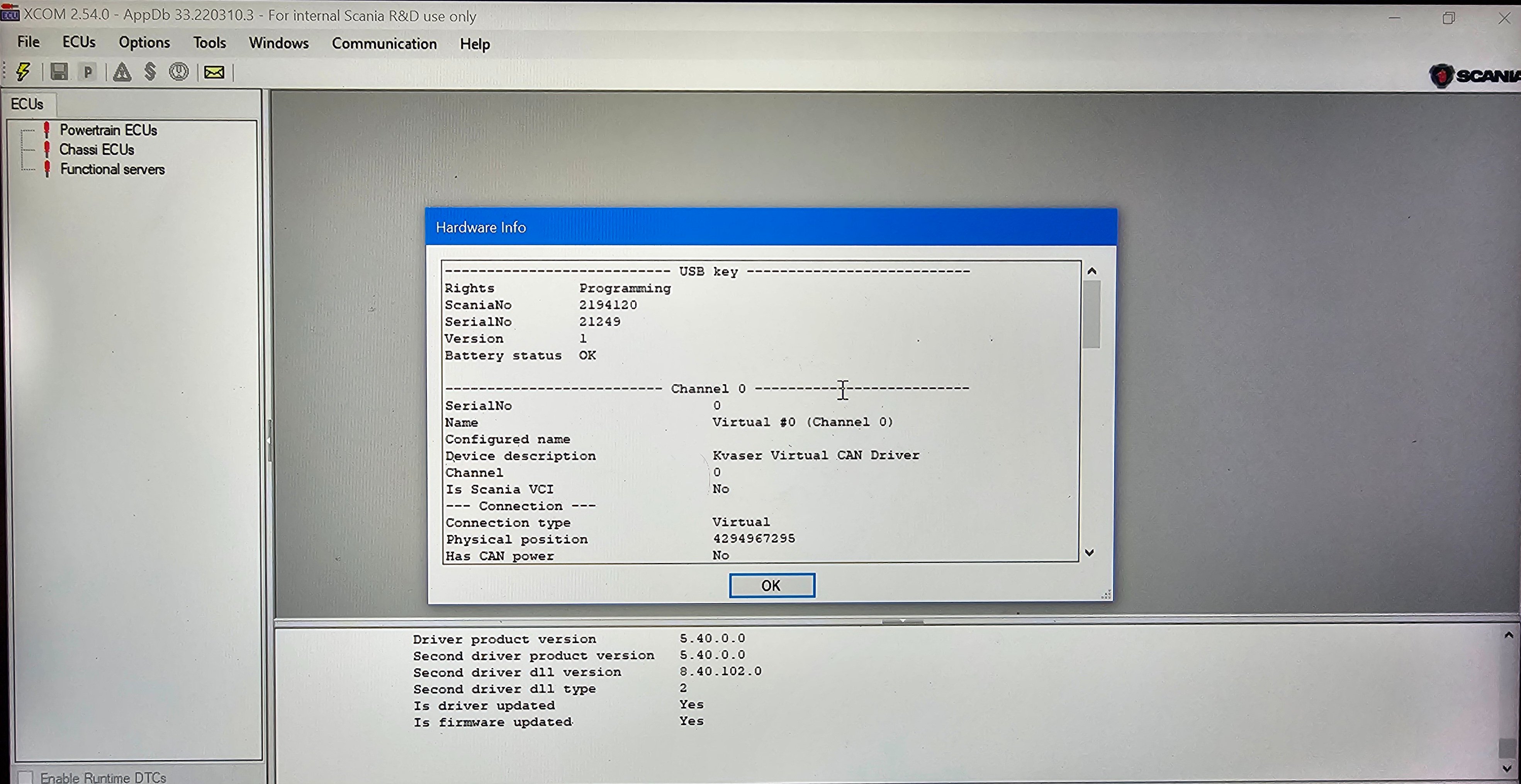This screenshot has width=1521, height=784.
Task: Click the bottom log panel scrollbar up arrow
Action: pos(1509,635)
